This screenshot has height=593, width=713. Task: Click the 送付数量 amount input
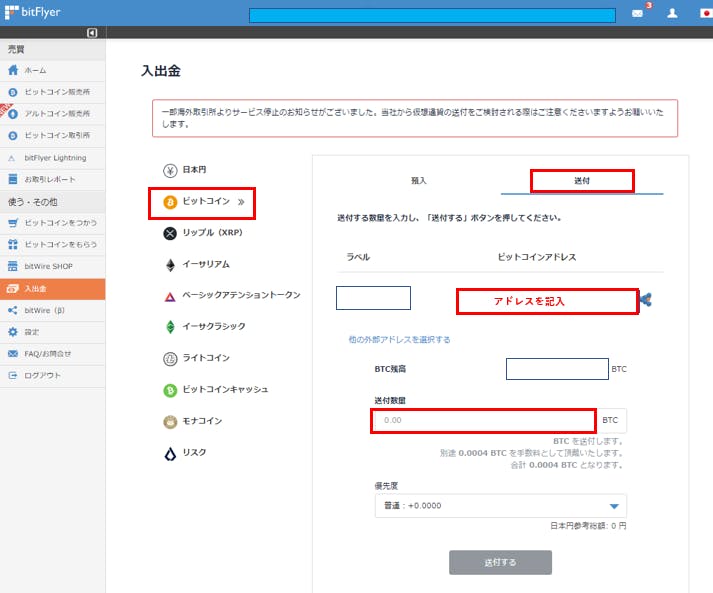[483, 421]
